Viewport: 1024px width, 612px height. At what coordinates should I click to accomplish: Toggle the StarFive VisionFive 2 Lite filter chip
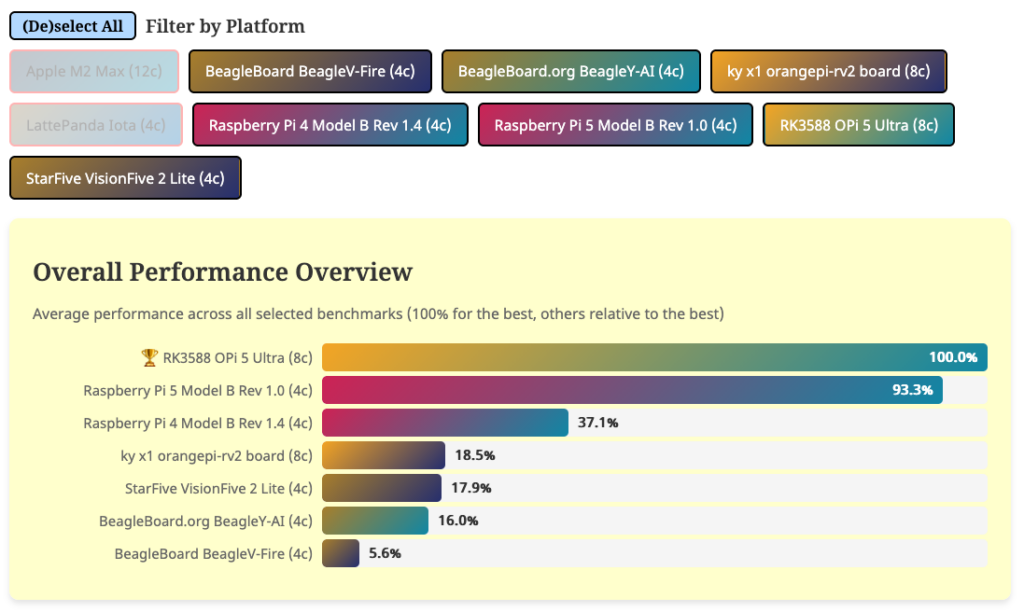pyautogui.click(x=125, y=178)
